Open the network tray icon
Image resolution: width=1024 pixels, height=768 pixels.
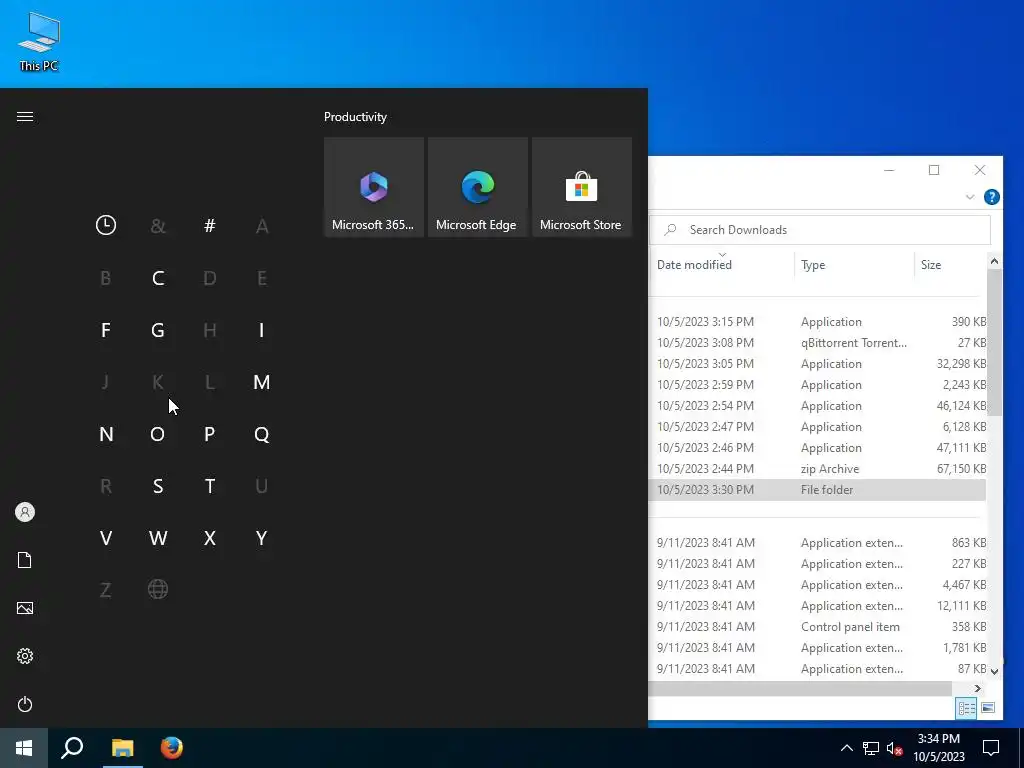click(871, 748)
